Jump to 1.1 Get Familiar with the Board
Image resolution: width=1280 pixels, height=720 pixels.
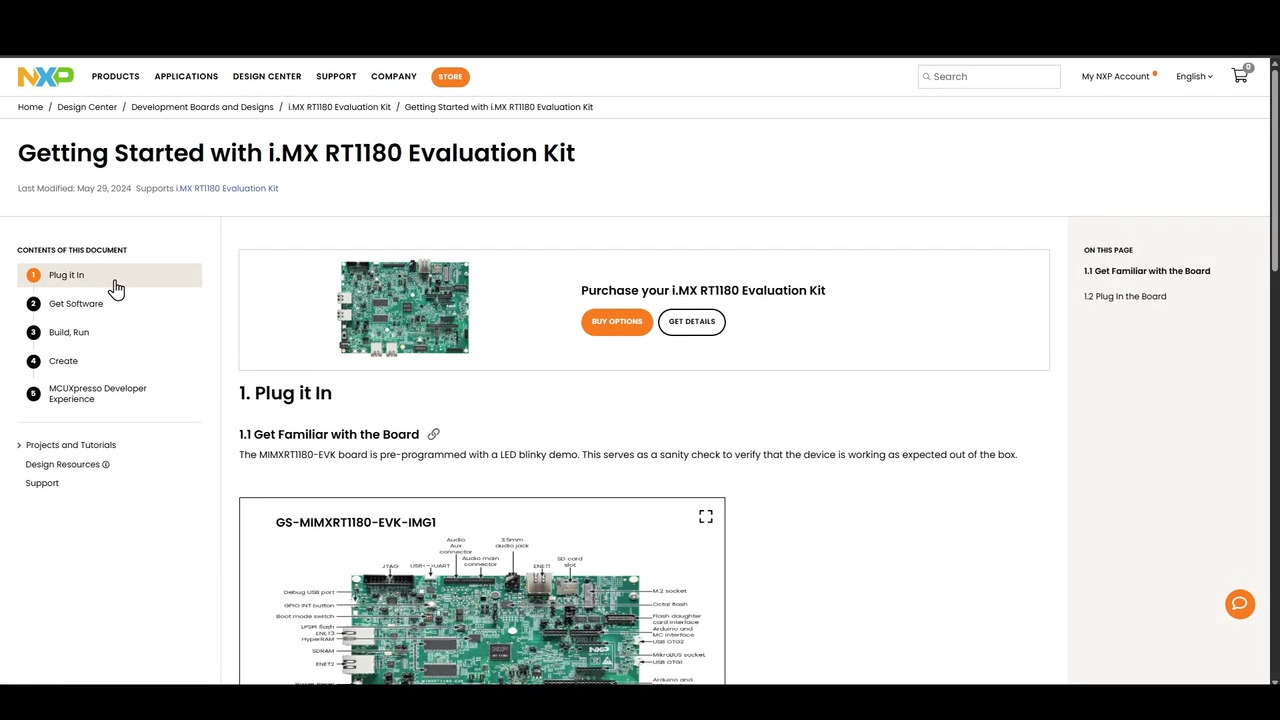pyautogui.click(x=1147, y=271)
